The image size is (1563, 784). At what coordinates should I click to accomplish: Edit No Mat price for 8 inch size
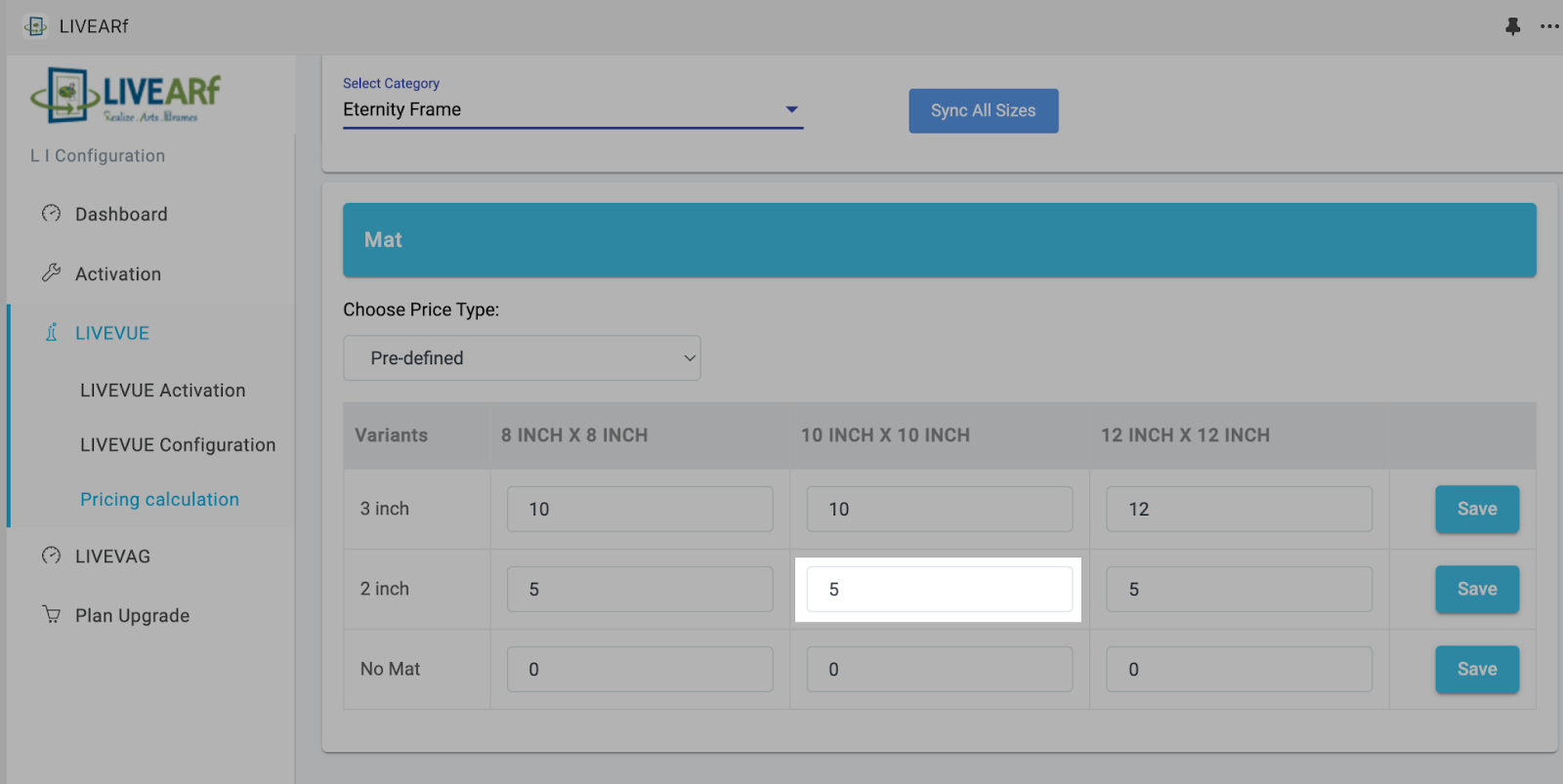coord(640,669)
